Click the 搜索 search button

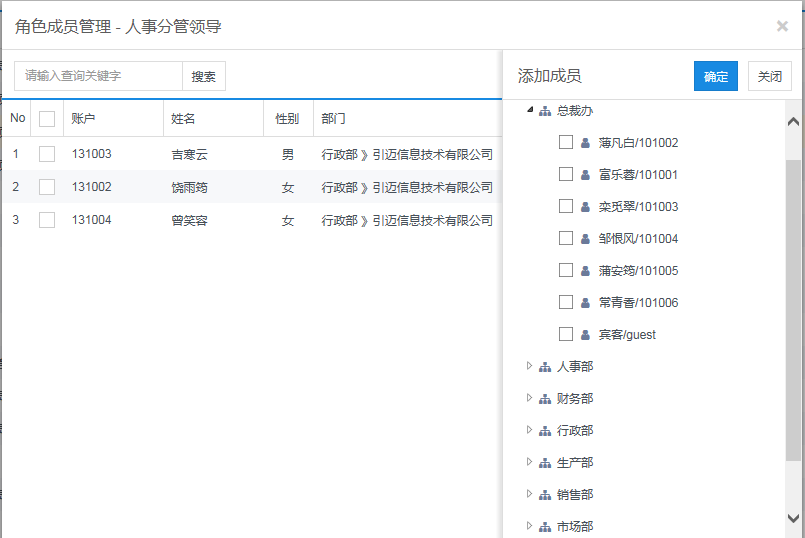204,76
